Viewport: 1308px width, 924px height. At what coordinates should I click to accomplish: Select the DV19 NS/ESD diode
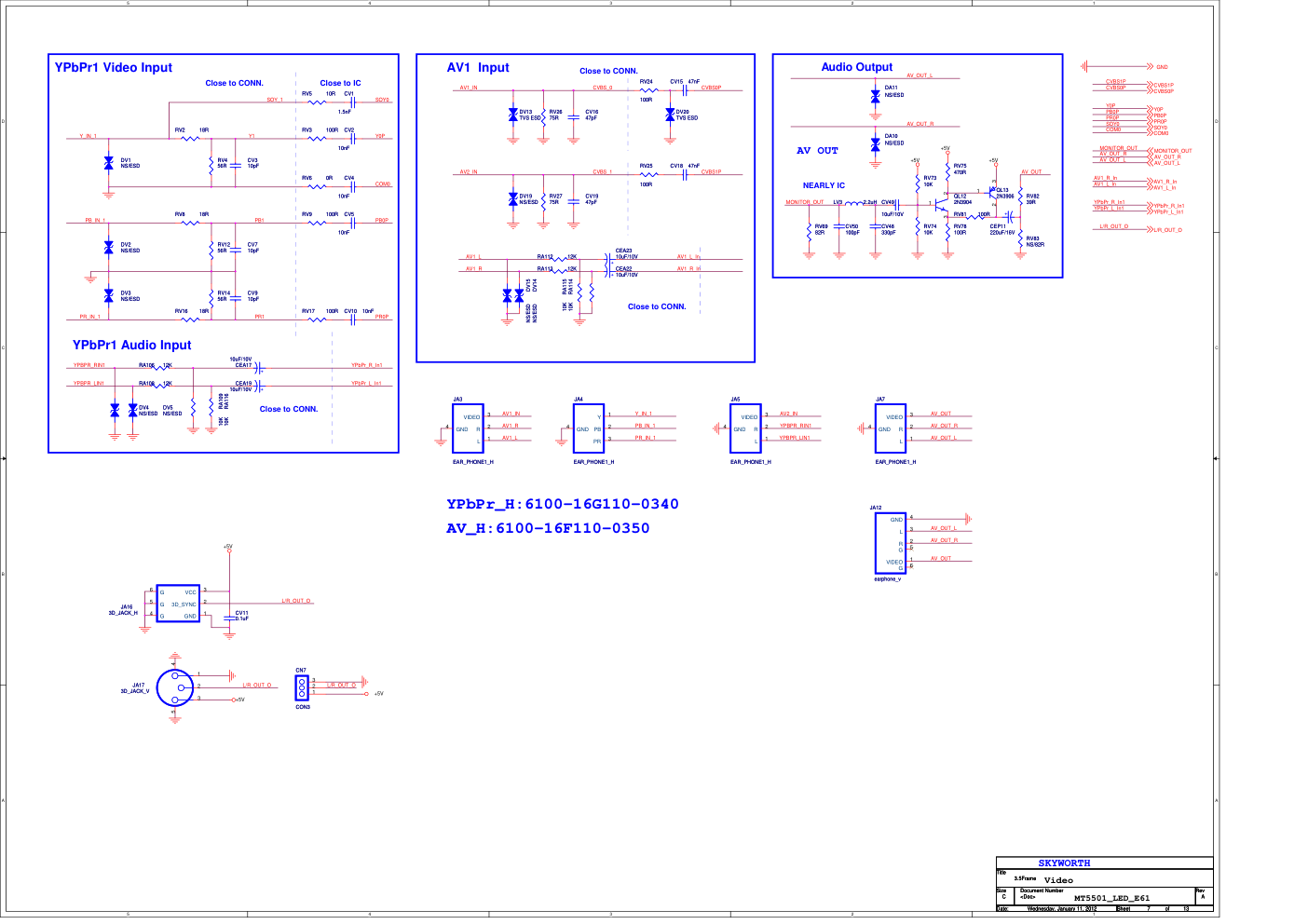click(513, 199)
